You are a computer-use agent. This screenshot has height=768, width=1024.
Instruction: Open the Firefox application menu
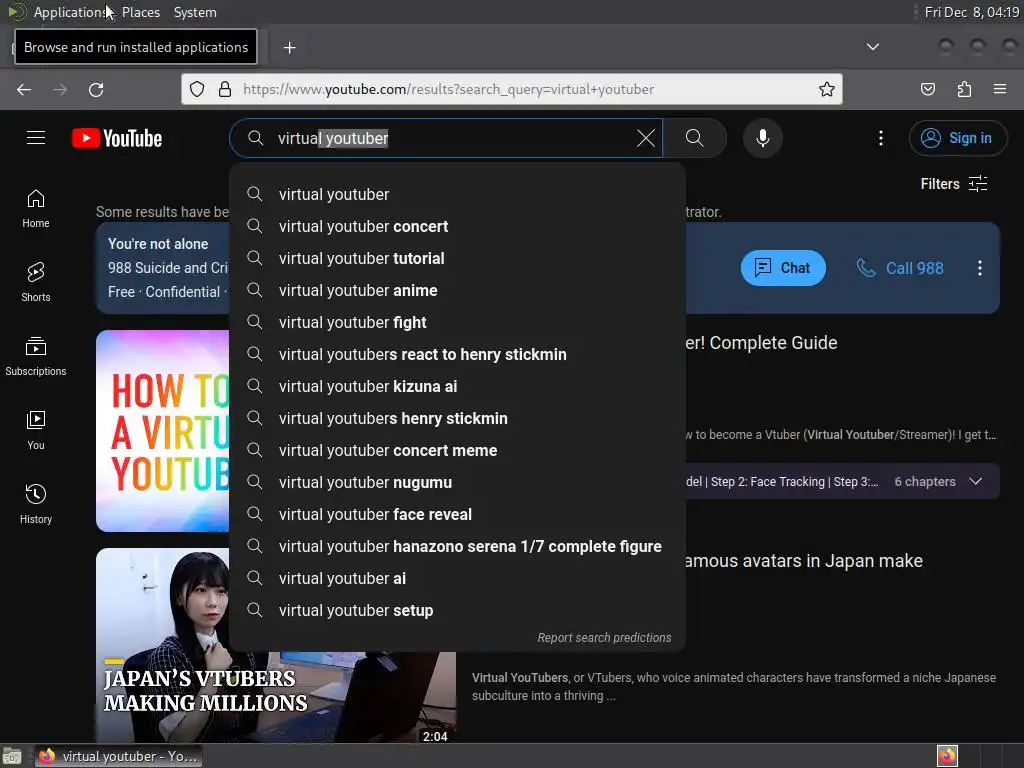(x=1000, y=89)
